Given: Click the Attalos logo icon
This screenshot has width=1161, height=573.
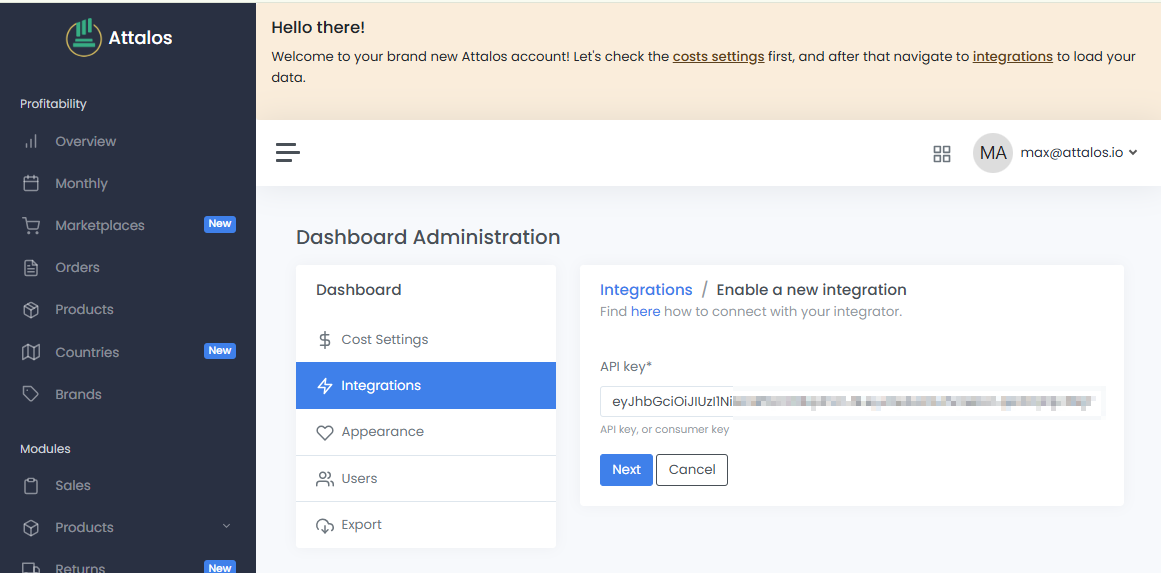Looking at the screenshot, I should [x=84, y=38].
